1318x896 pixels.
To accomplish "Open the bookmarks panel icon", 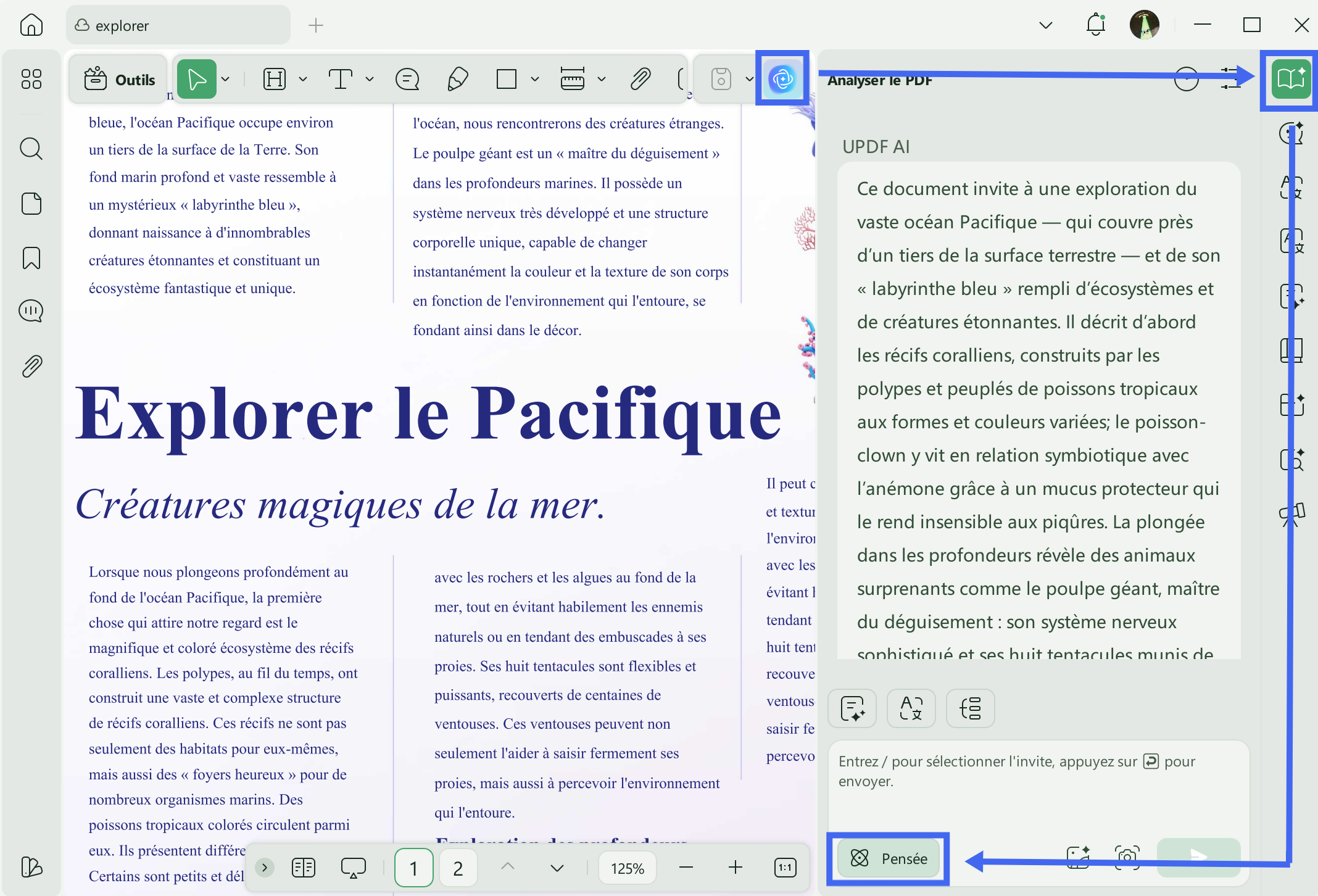I will (31, 258).
